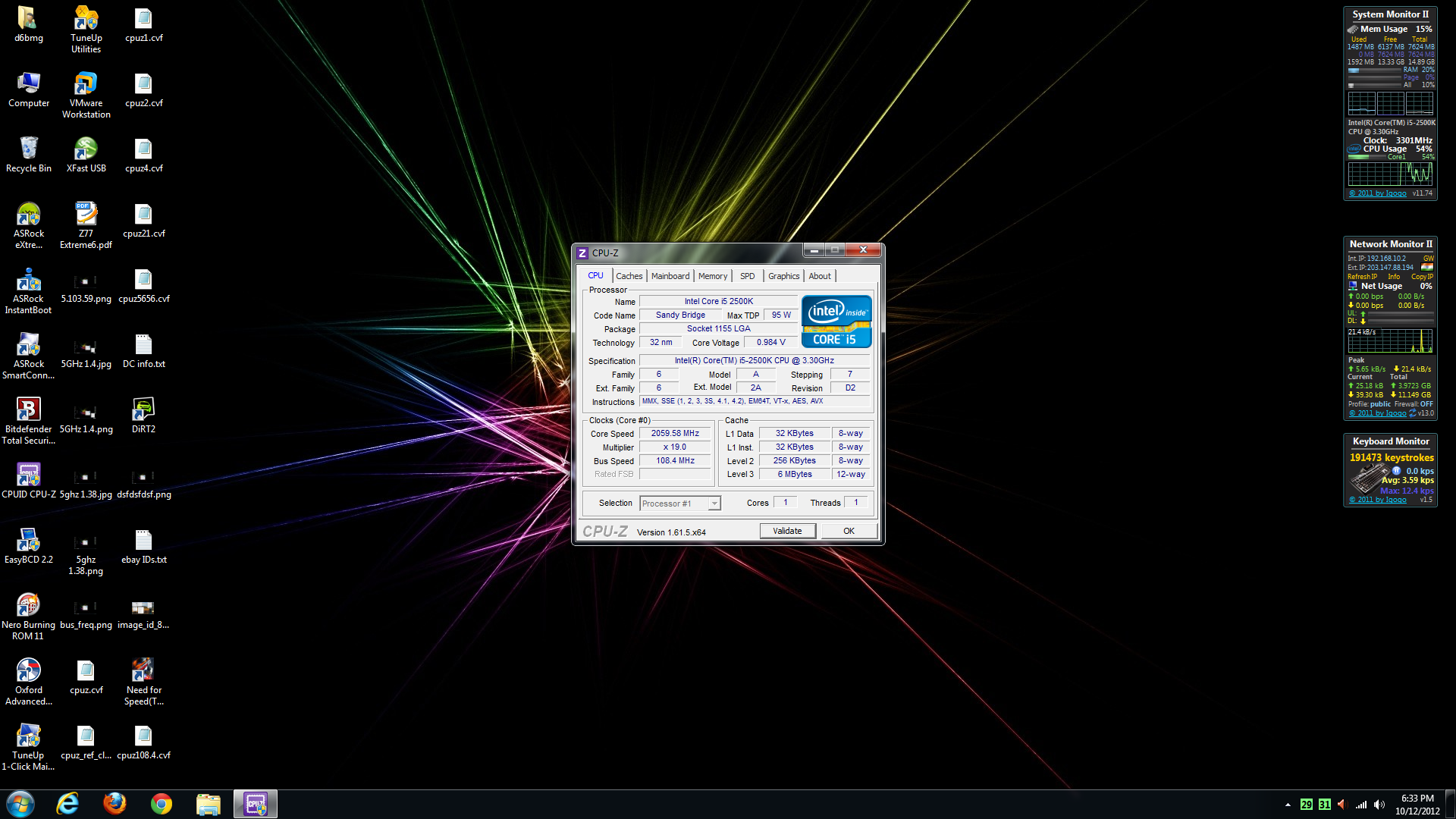This screenshot has height=819, width=1456.
Task: Switch to the Graphics tab
Action: pyautogui.click(x=783, y=276)
